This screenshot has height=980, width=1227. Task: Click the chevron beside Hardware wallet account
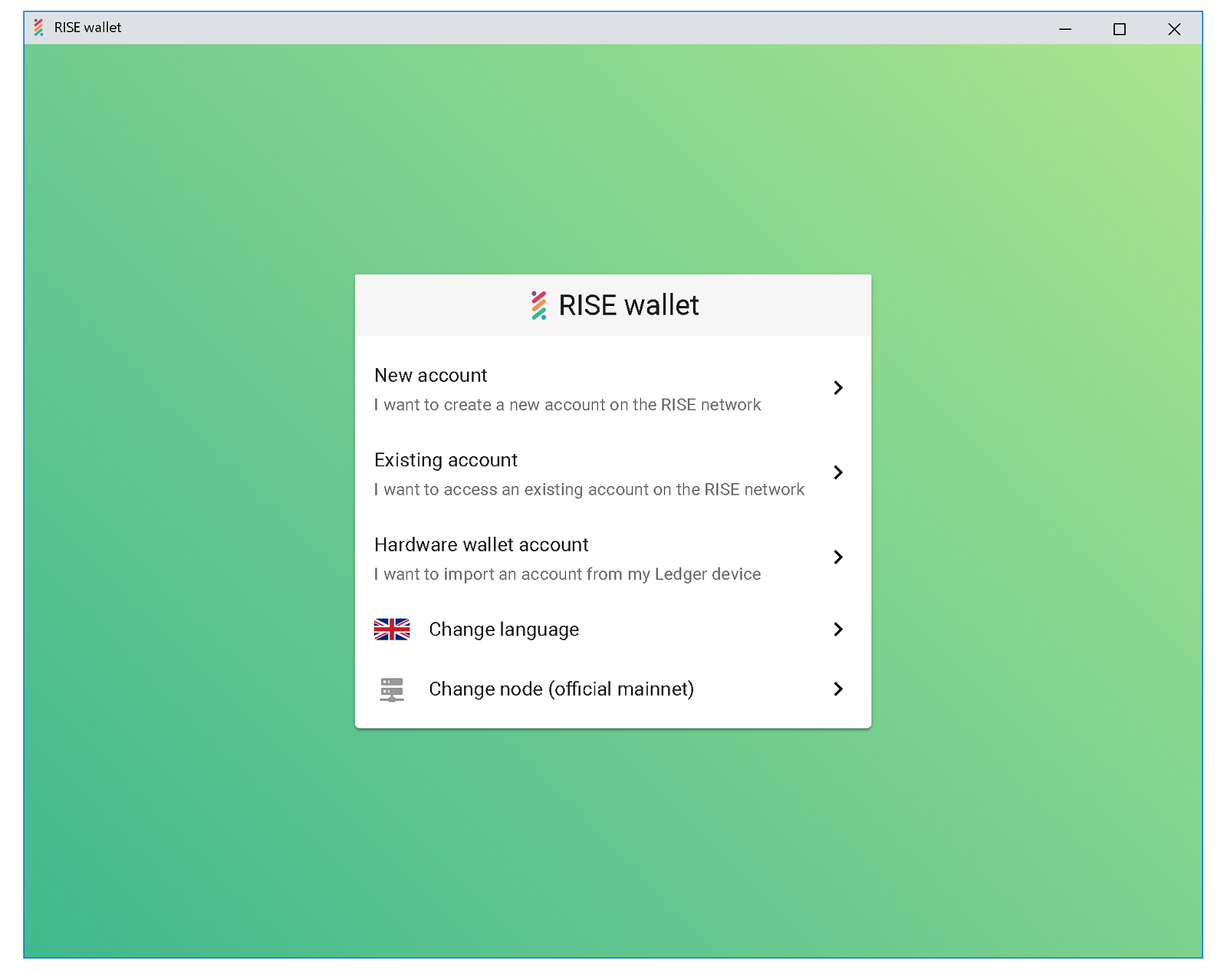[x=838, y=557]
